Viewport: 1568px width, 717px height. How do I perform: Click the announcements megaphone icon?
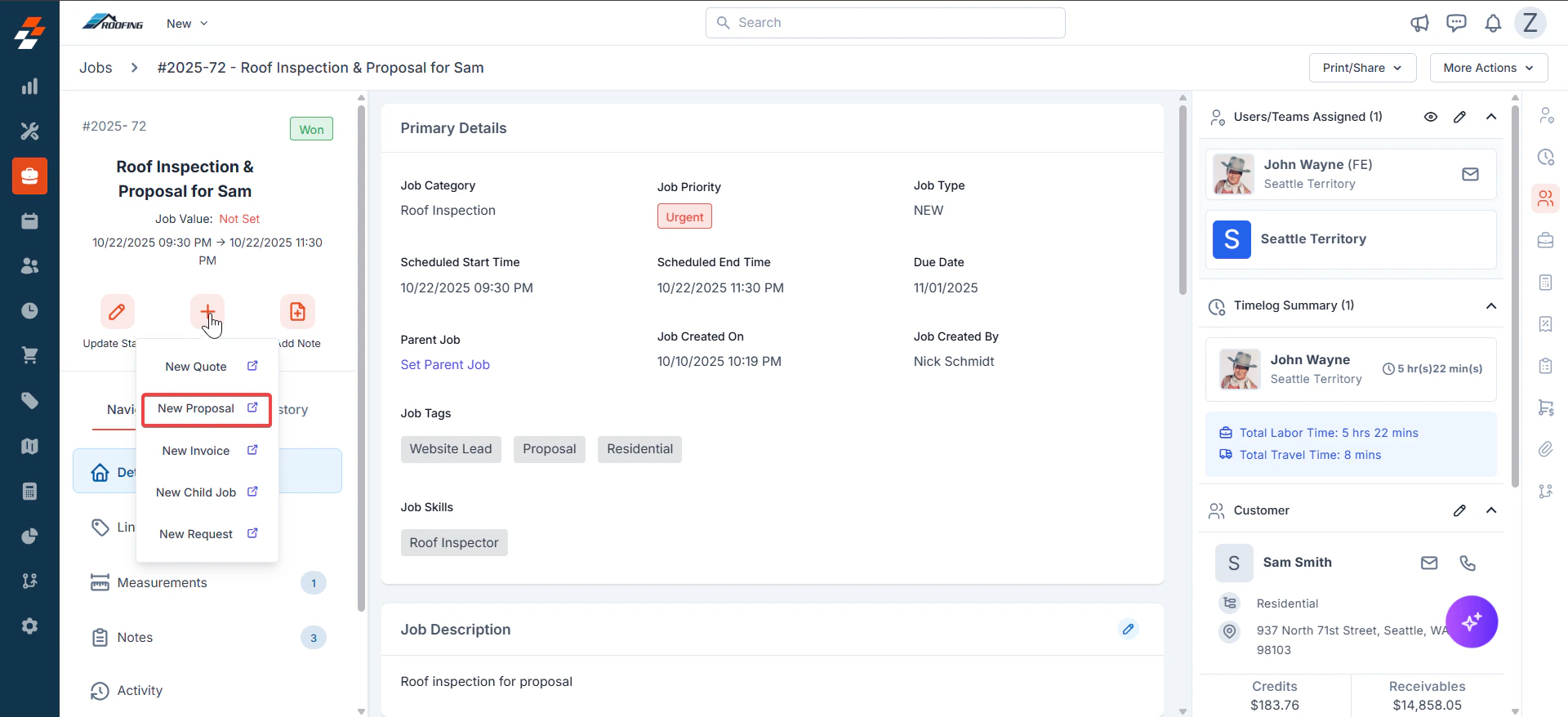(x=1419, y=23)
